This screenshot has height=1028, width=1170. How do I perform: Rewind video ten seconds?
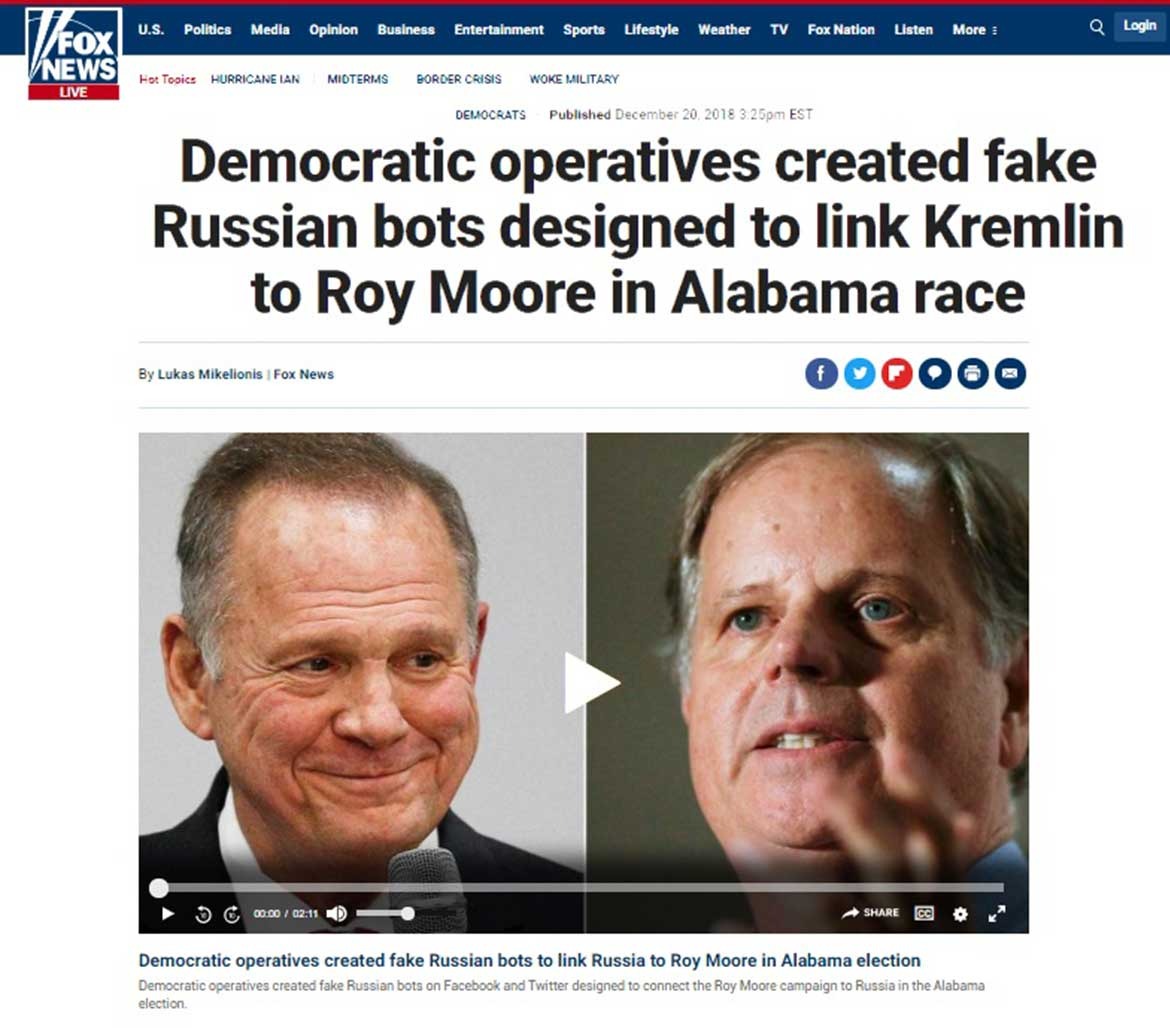tap(203, 915)
